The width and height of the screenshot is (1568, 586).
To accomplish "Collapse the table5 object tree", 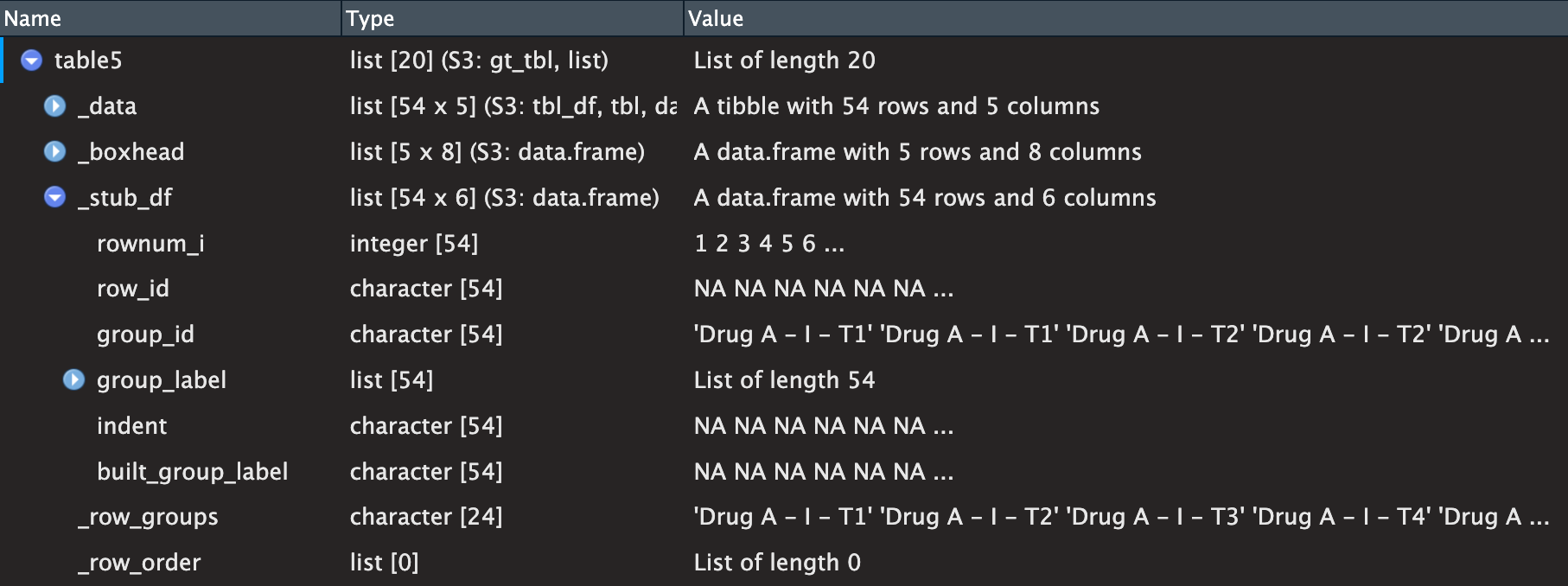I will tap(32, 61).
